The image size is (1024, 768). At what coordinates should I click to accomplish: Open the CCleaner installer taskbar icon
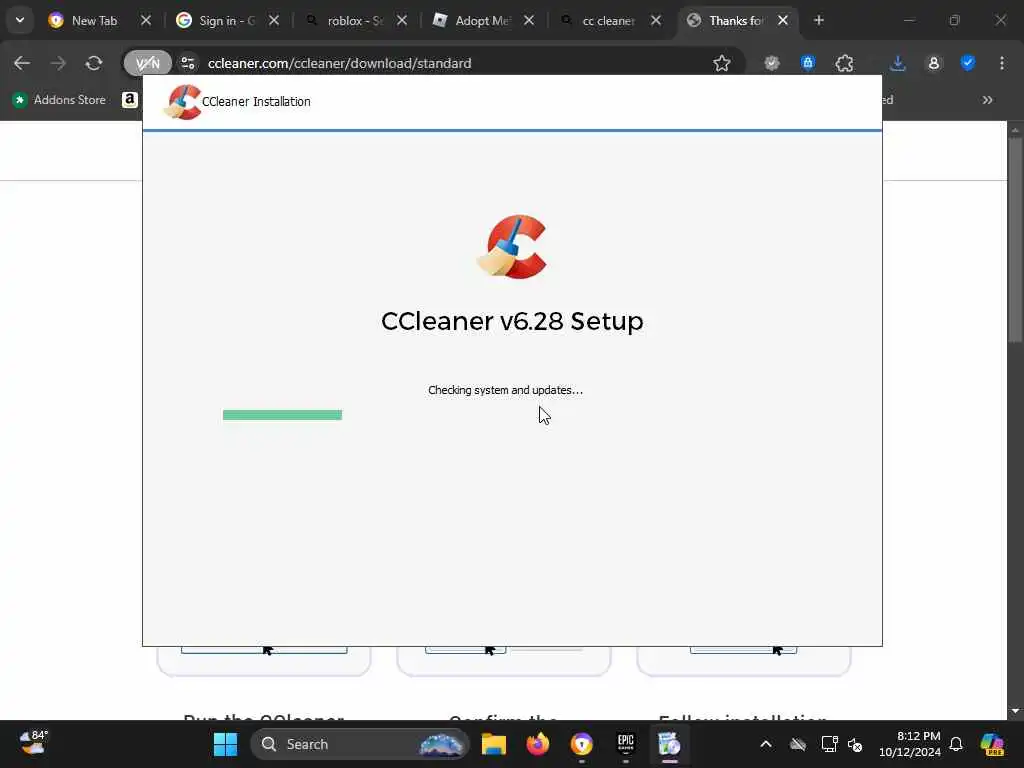[669, 744]
